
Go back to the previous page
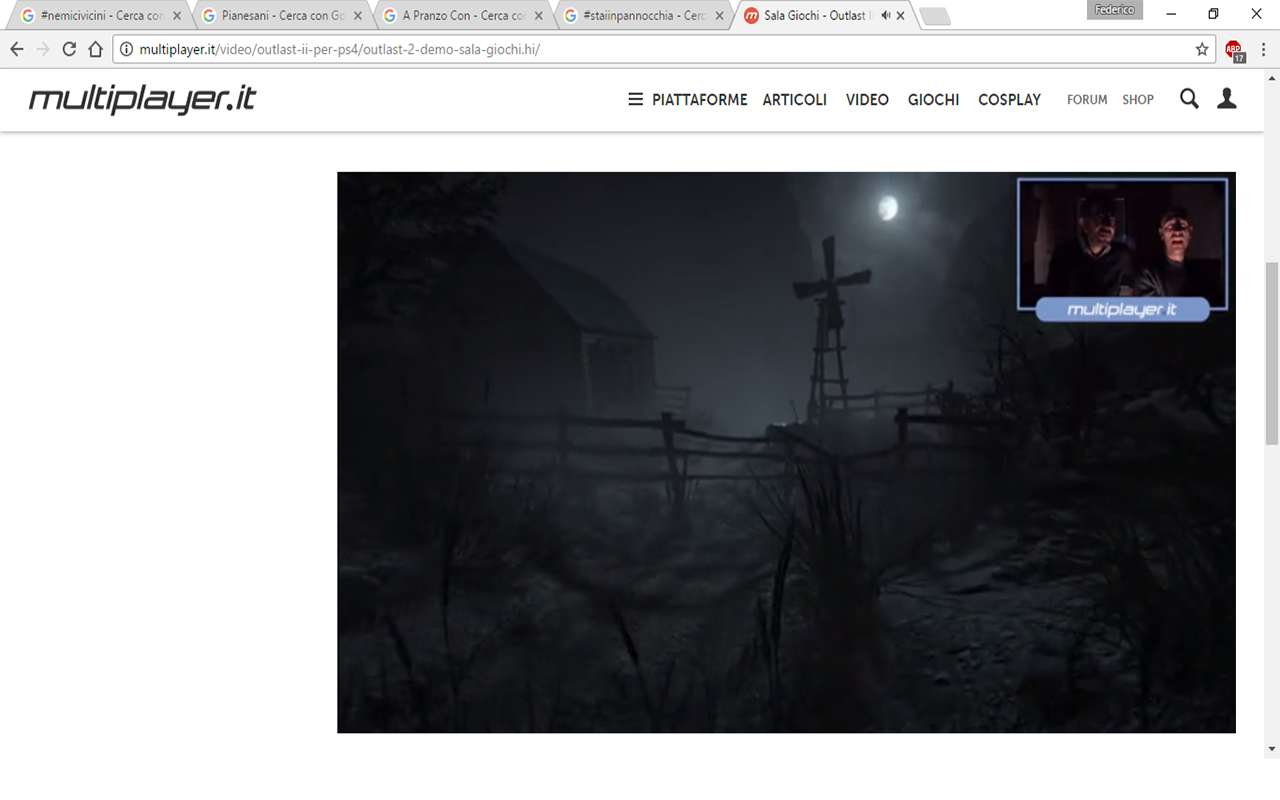tap(16, 49)
